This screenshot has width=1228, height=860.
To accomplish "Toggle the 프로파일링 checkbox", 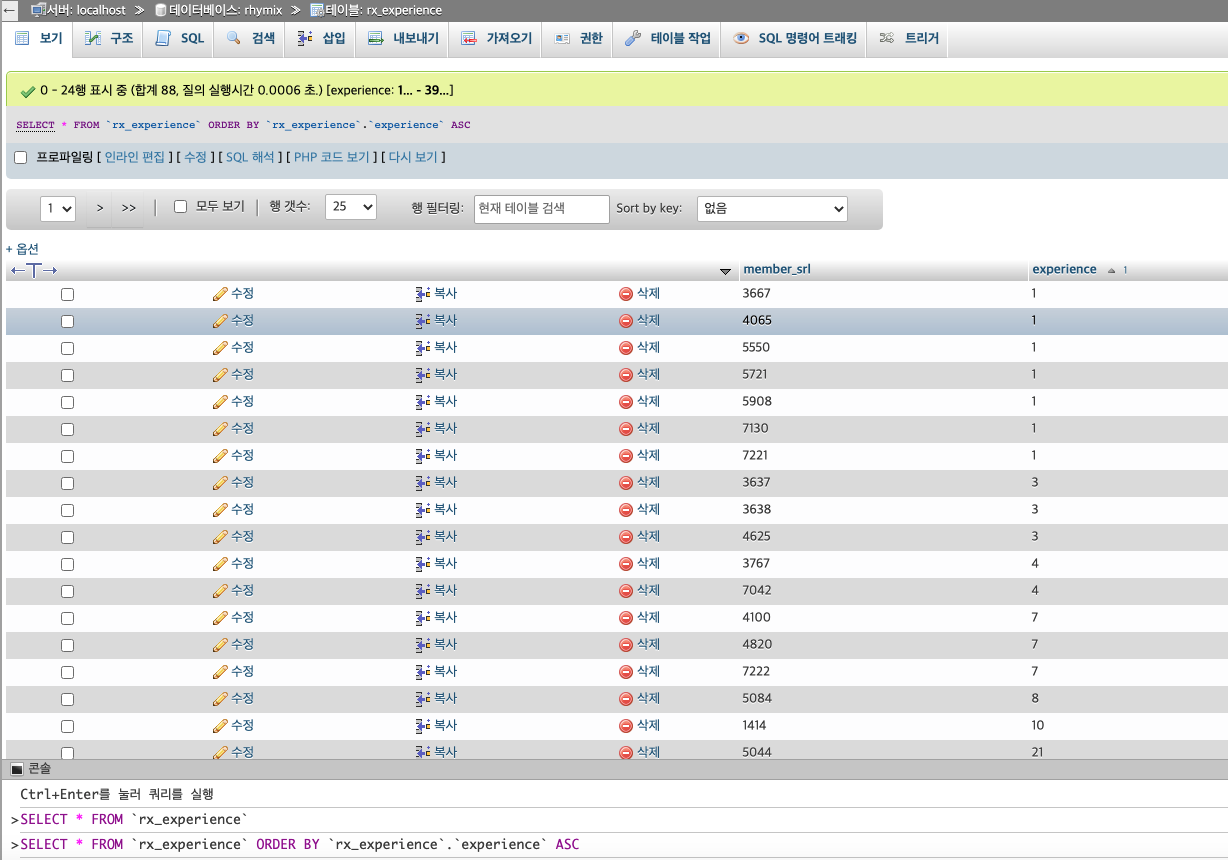I will click(20, 158).
